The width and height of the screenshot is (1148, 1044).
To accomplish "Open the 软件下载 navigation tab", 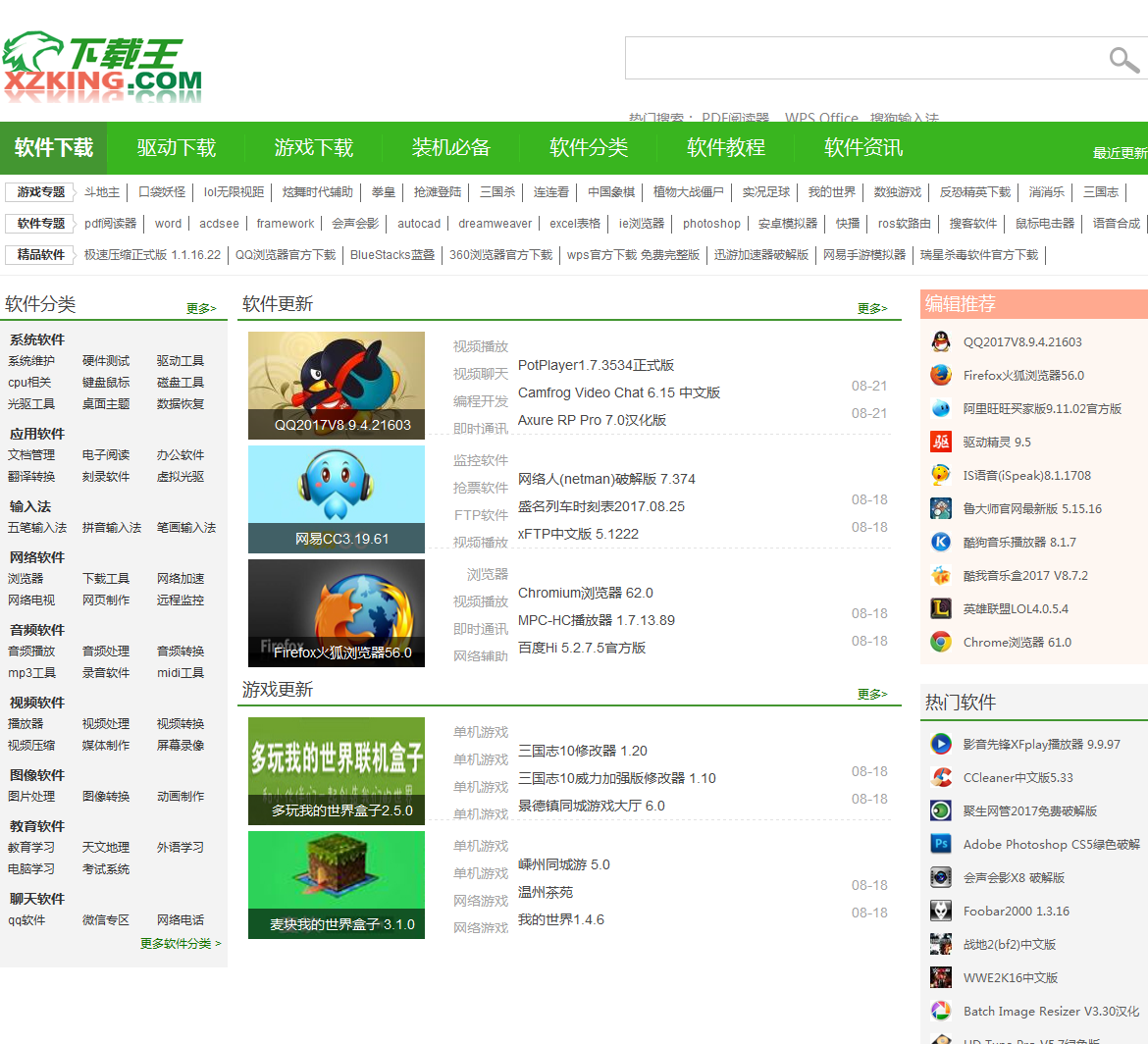I will tap(53, 148).
